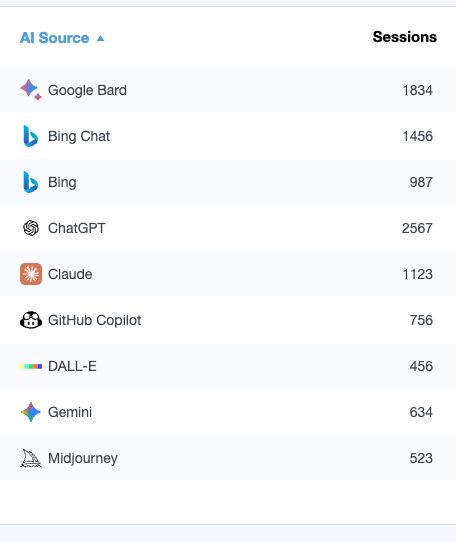Click the orange Claude starburst icon

tap(31, 274)
